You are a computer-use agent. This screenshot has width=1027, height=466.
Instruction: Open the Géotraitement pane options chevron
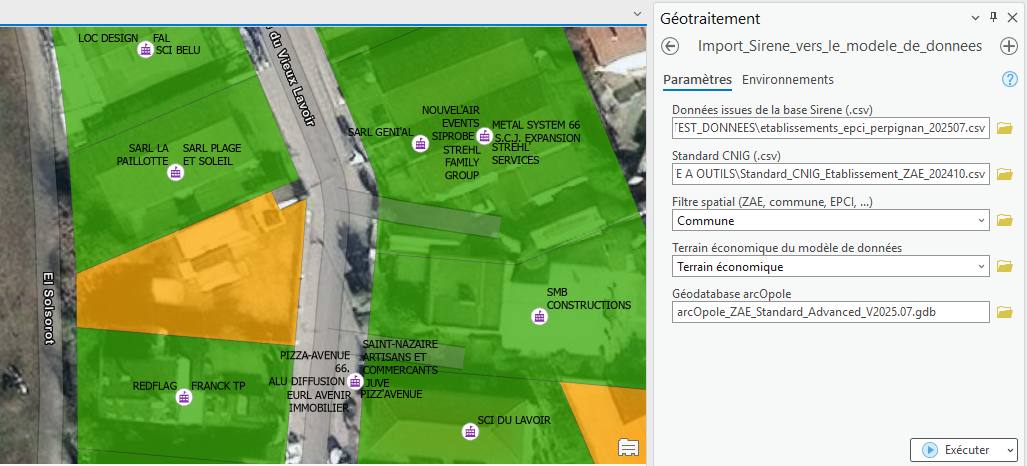[975, 18]
